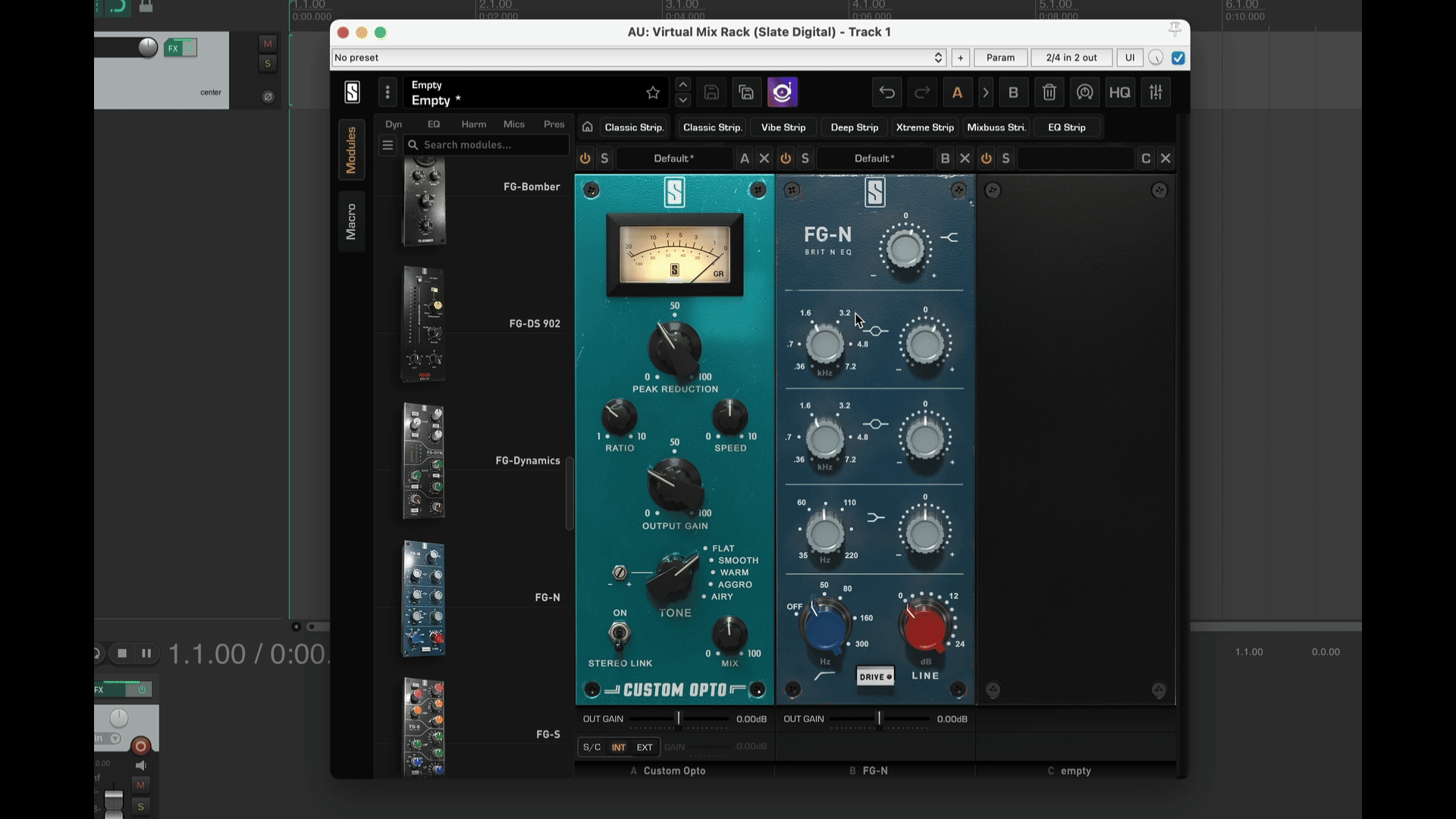Open the Default preset dropdown of slot B
This screenshot has width=1456, height=819.
875,158
